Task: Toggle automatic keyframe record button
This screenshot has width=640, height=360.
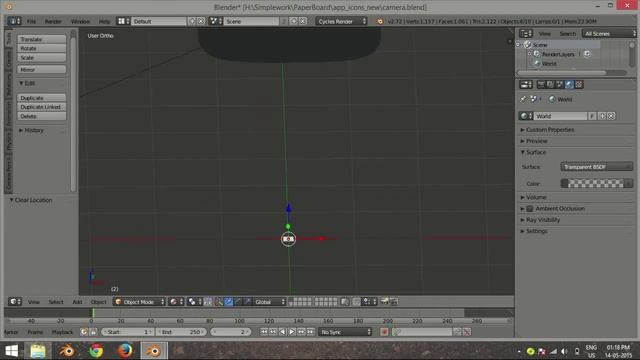Action: [x=384, y=332]
